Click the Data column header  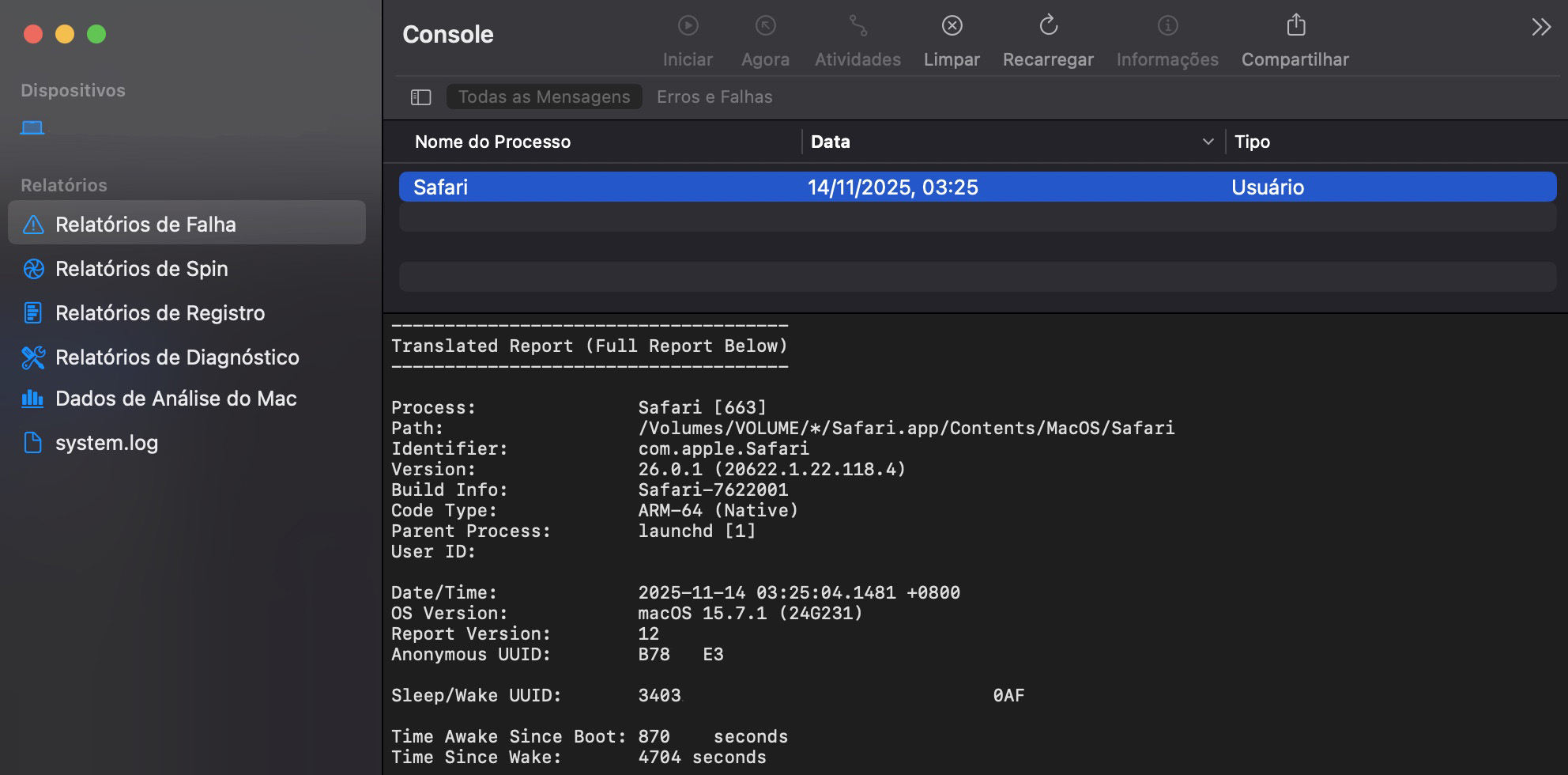coord(830,142)
